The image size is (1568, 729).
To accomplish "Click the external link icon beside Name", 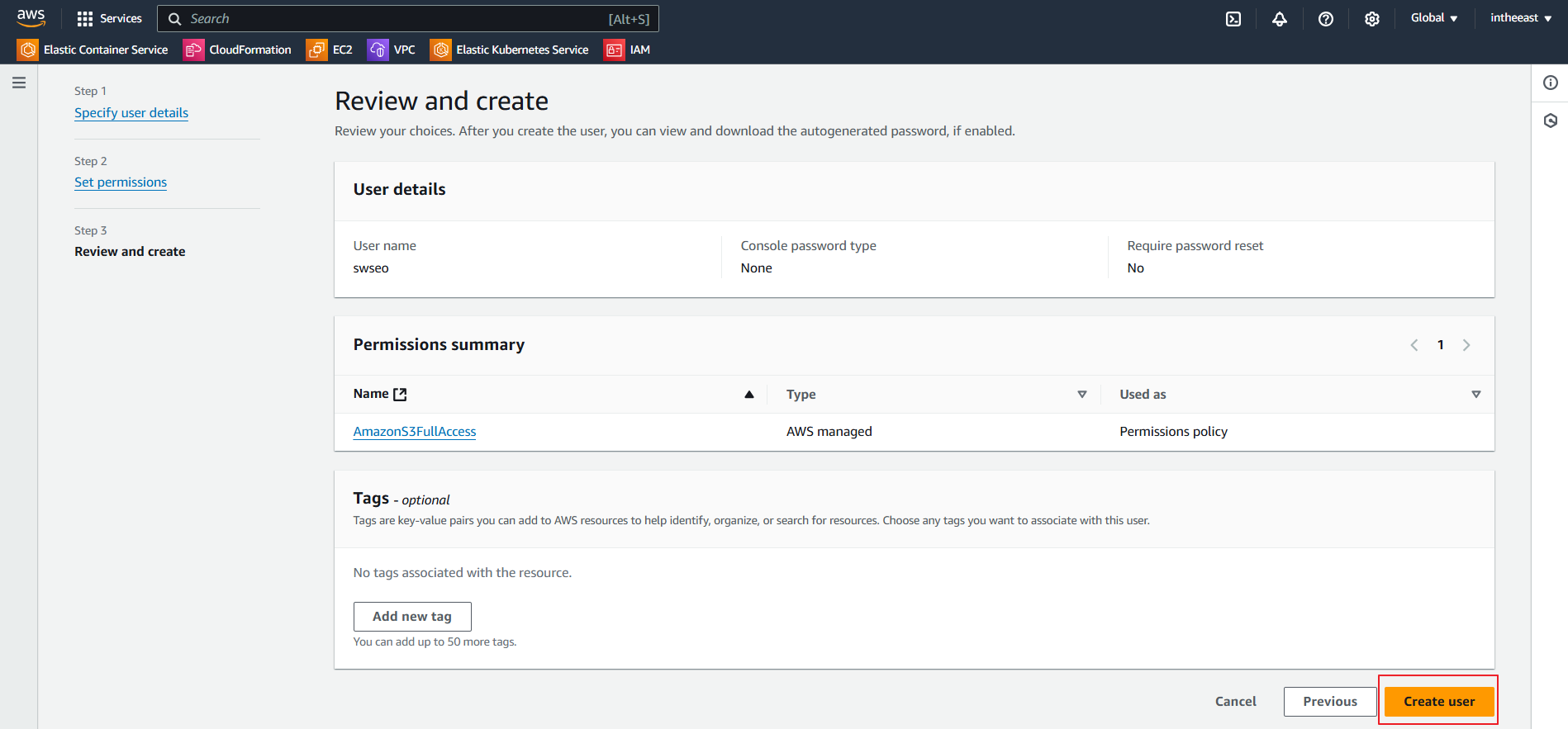I will 400,394.
